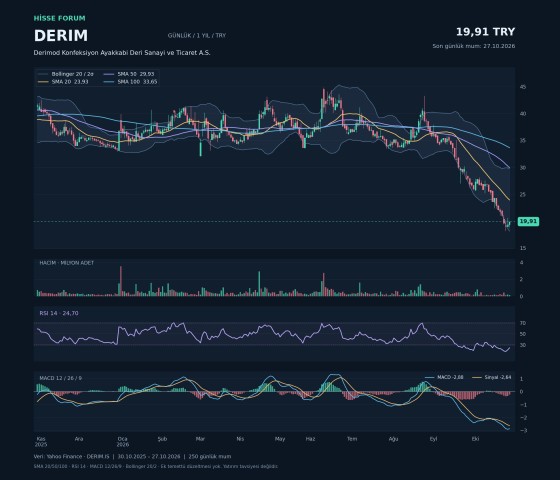Click the 'Haz' month axis label
Image resolution: width=560 pixels, height=480 pixels.
[310, 439]
